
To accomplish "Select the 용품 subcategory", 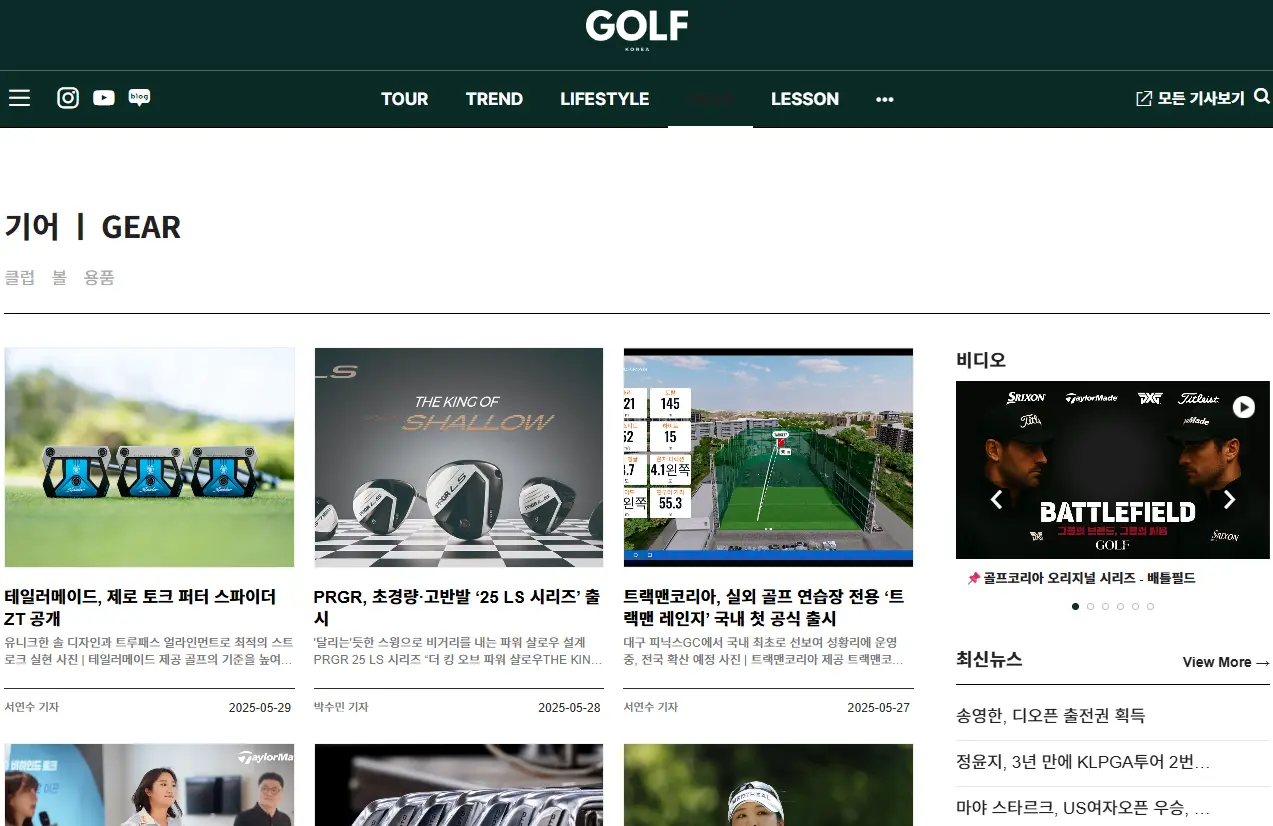I will tap(99, 278).
